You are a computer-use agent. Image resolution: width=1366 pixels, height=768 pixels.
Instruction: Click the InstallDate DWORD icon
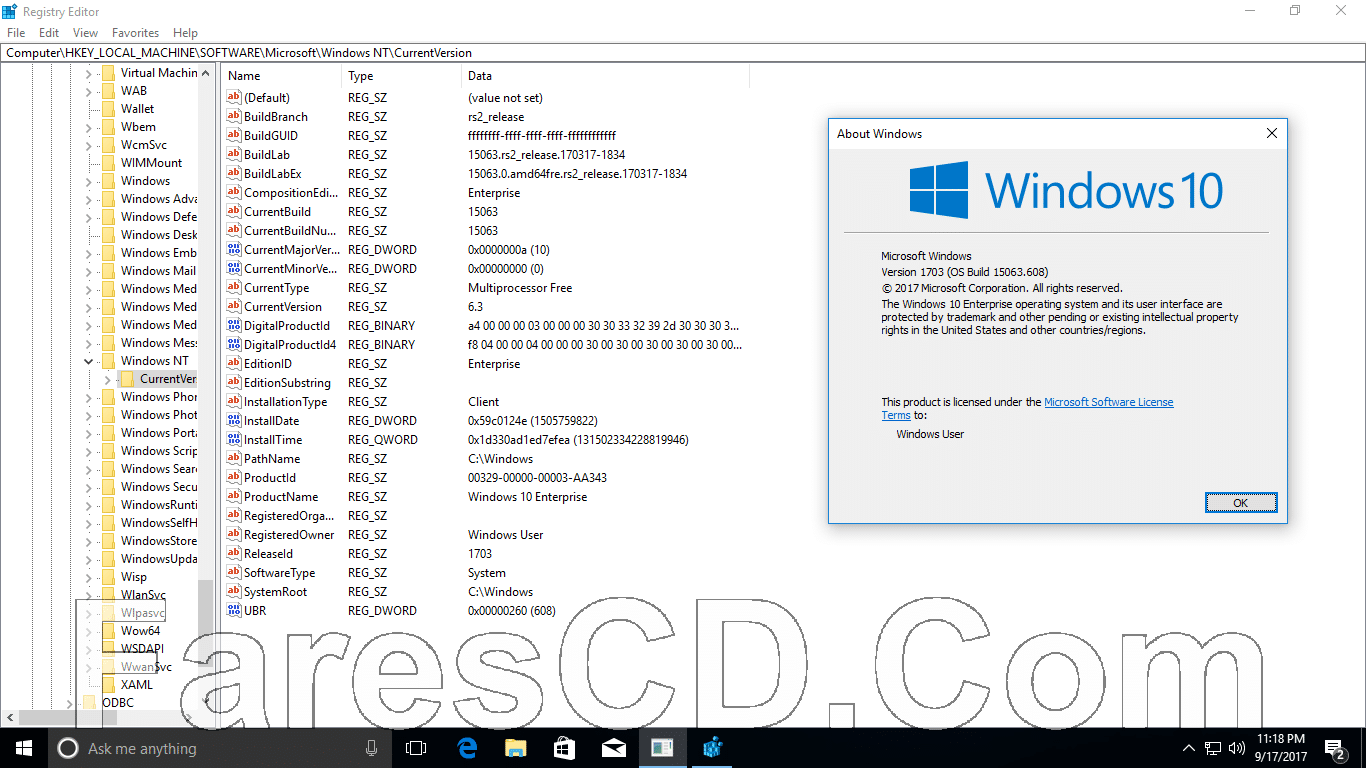pyautogui.click(x=235, y=421)
